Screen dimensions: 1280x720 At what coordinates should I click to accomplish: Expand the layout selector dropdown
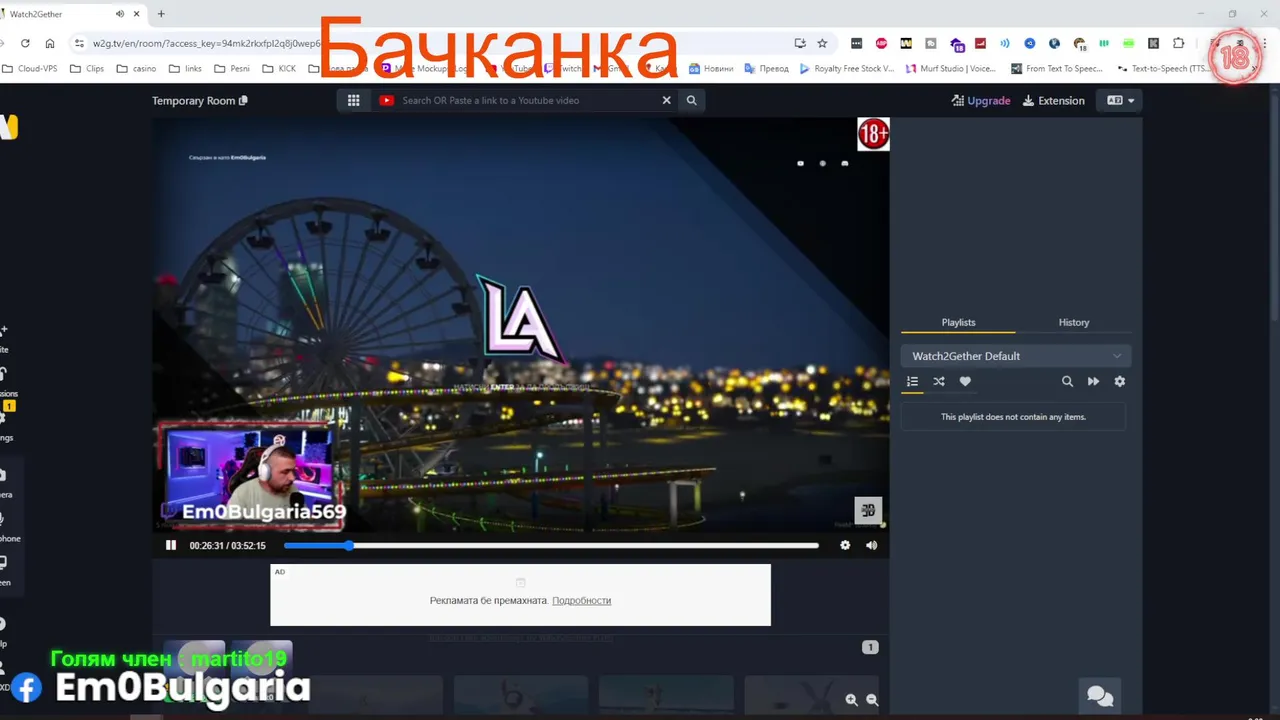[1120, 100]
